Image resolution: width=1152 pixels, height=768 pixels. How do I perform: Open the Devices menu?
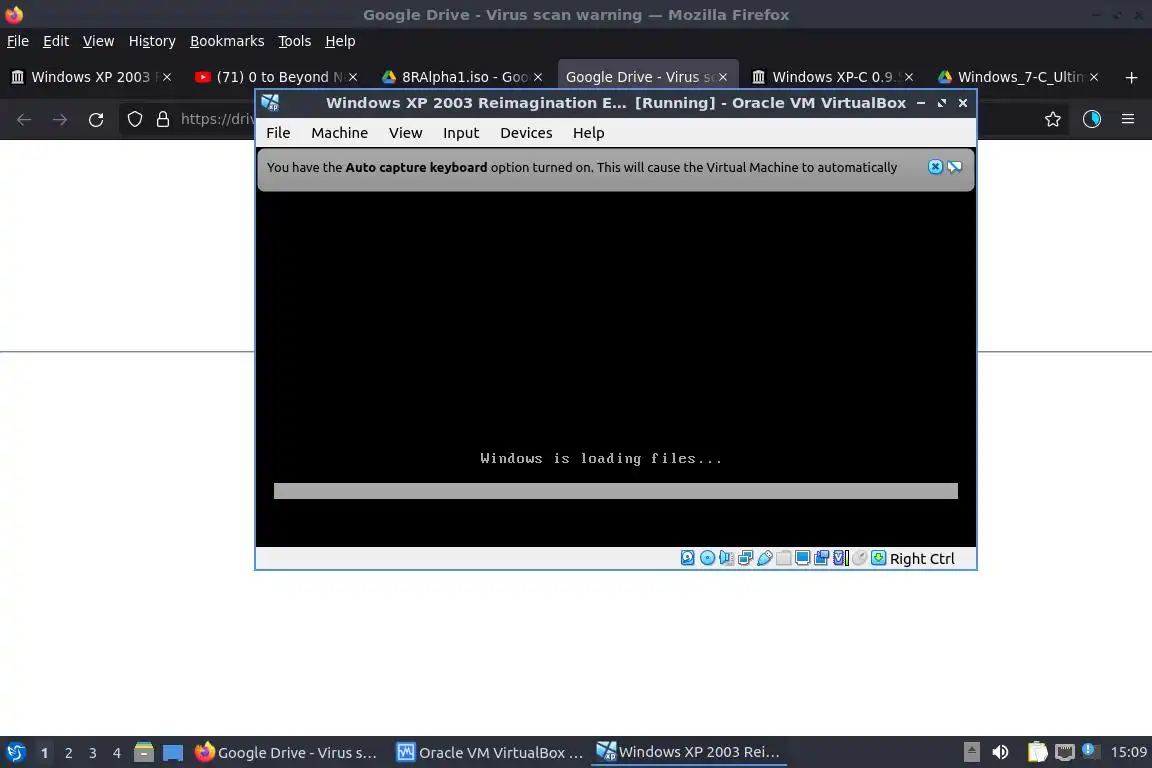tap(526, 133)
